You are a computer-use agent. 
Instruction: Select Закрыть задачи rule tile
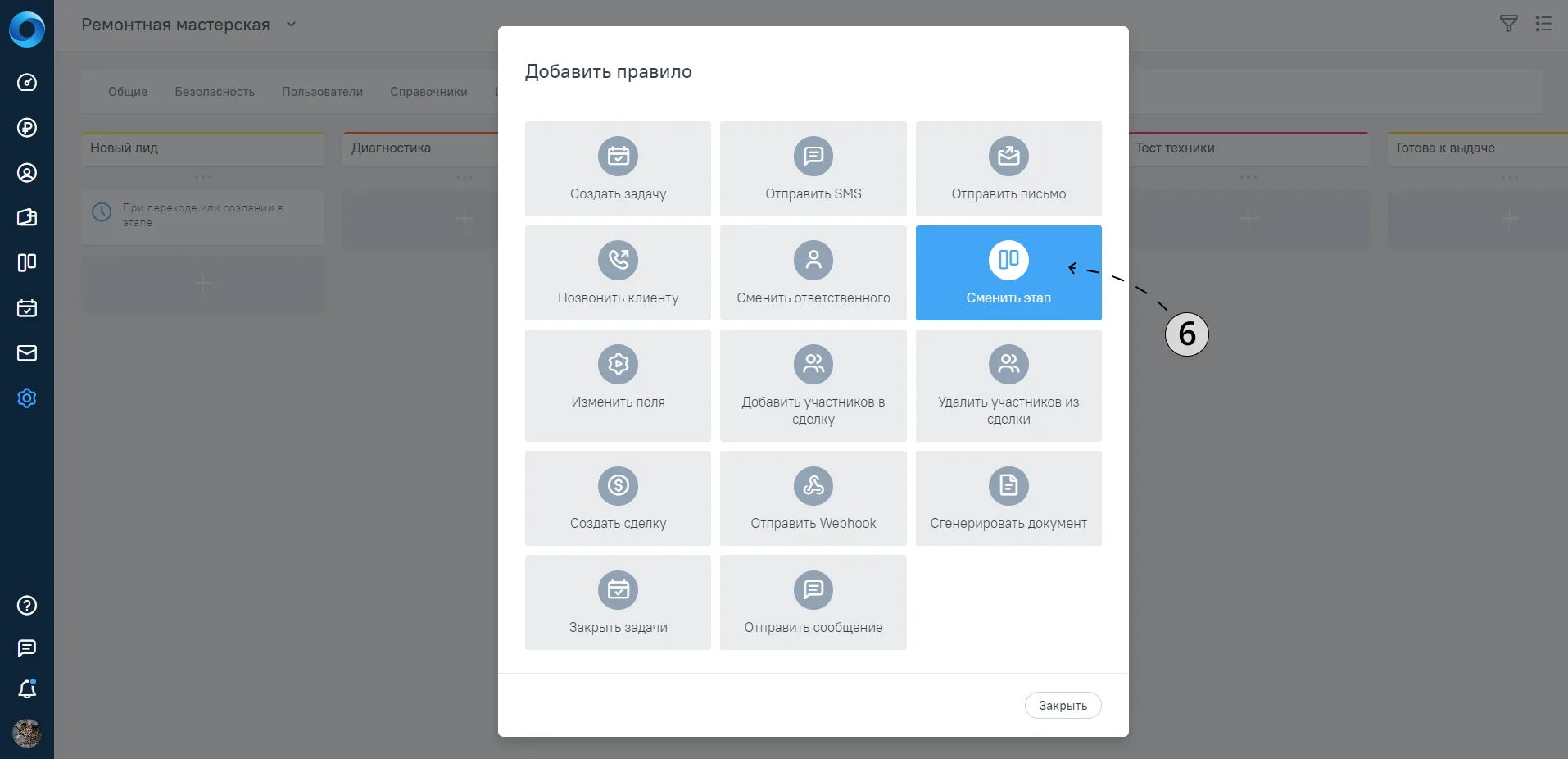(x=618, y=602)
